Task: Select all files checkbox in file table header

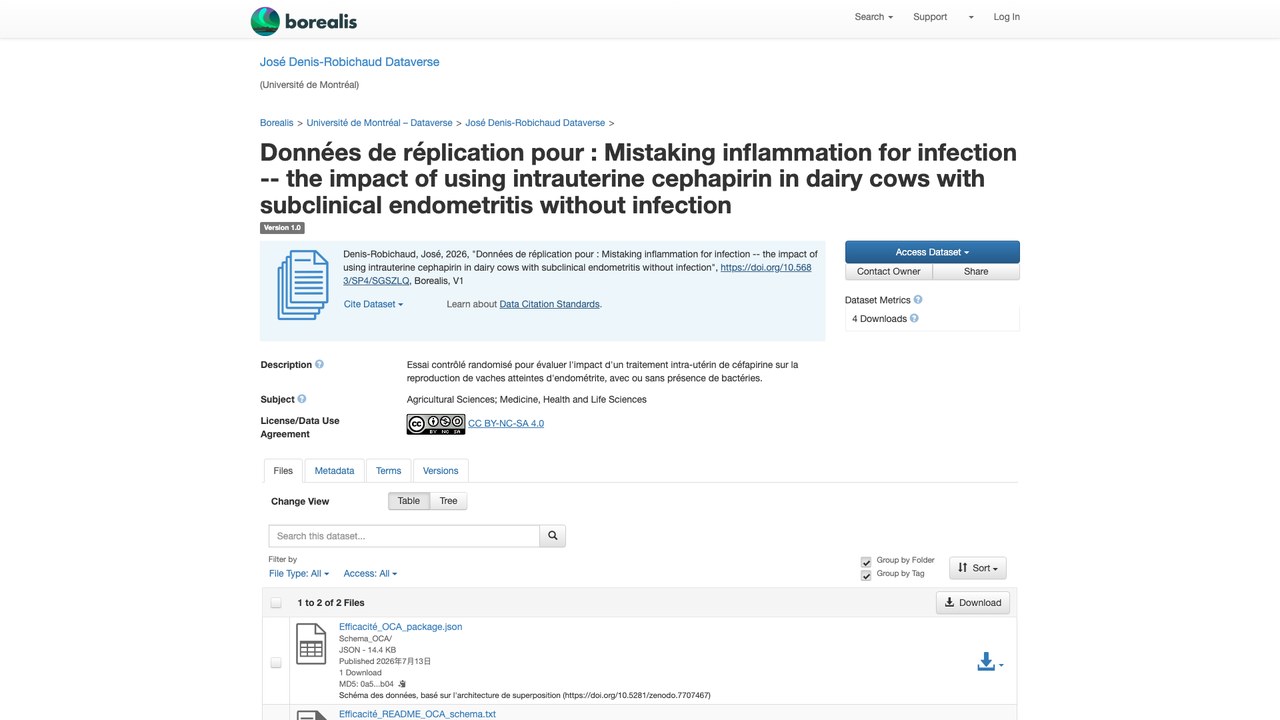Action: pyautogui.click(x=276, y=603)
